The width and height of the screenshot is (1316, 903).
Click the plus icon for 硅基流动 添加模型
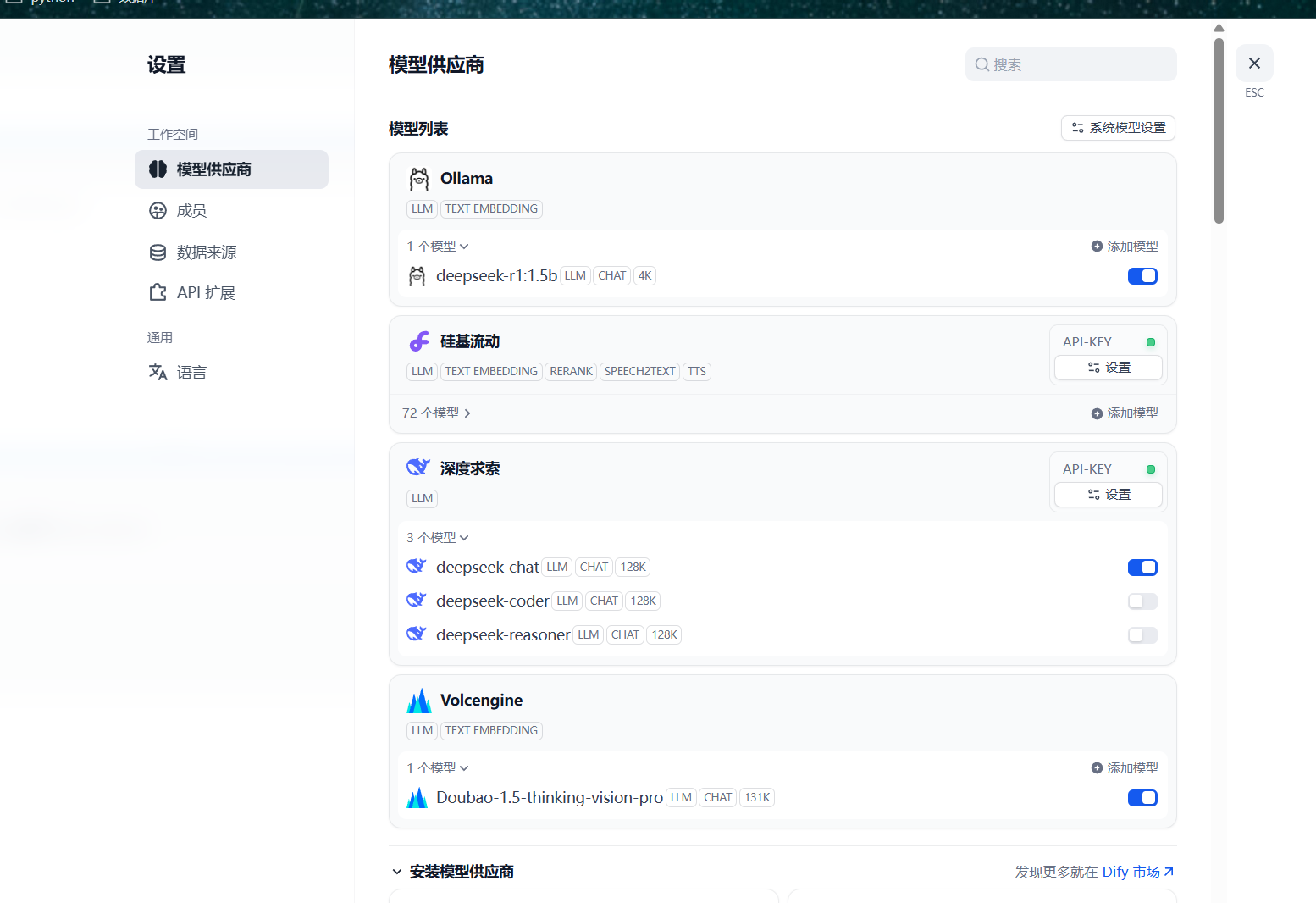1097,413
